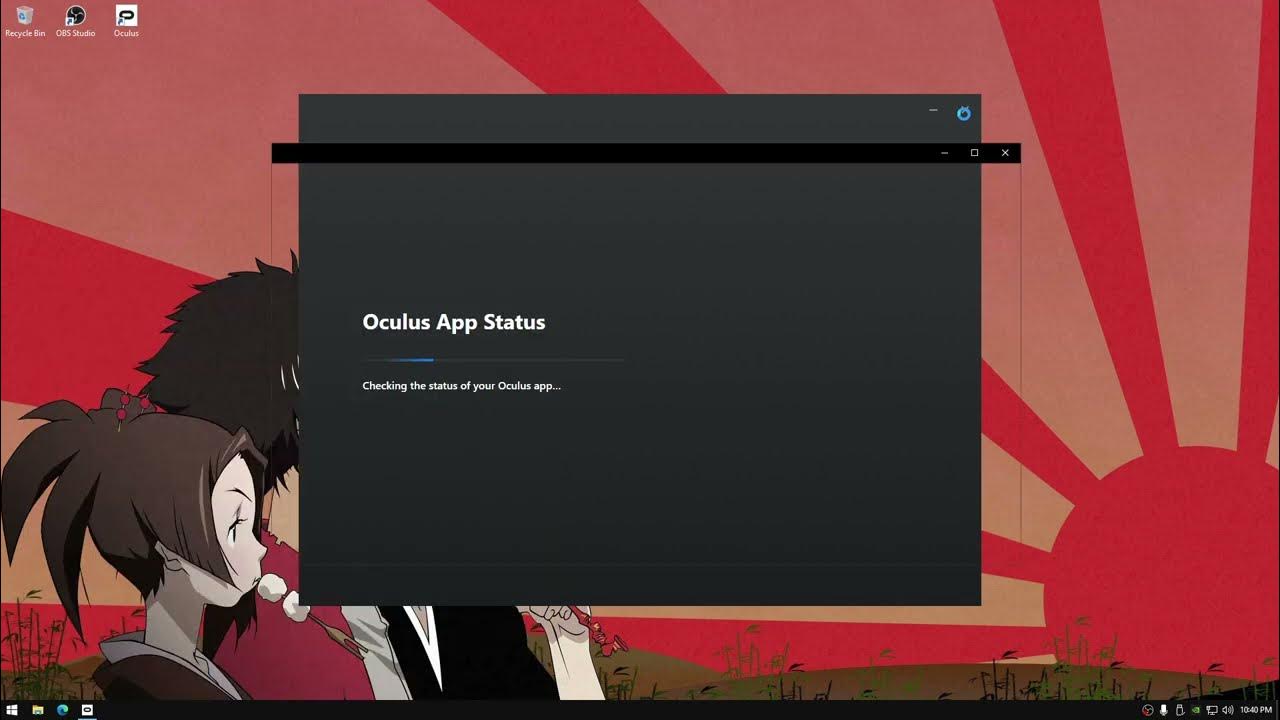The width and height of the screenshot is (1280, 720).
Task: Click 'Checking the status of your Oculus app...' text
Action: pyautogui.click(x=462, y=385)
